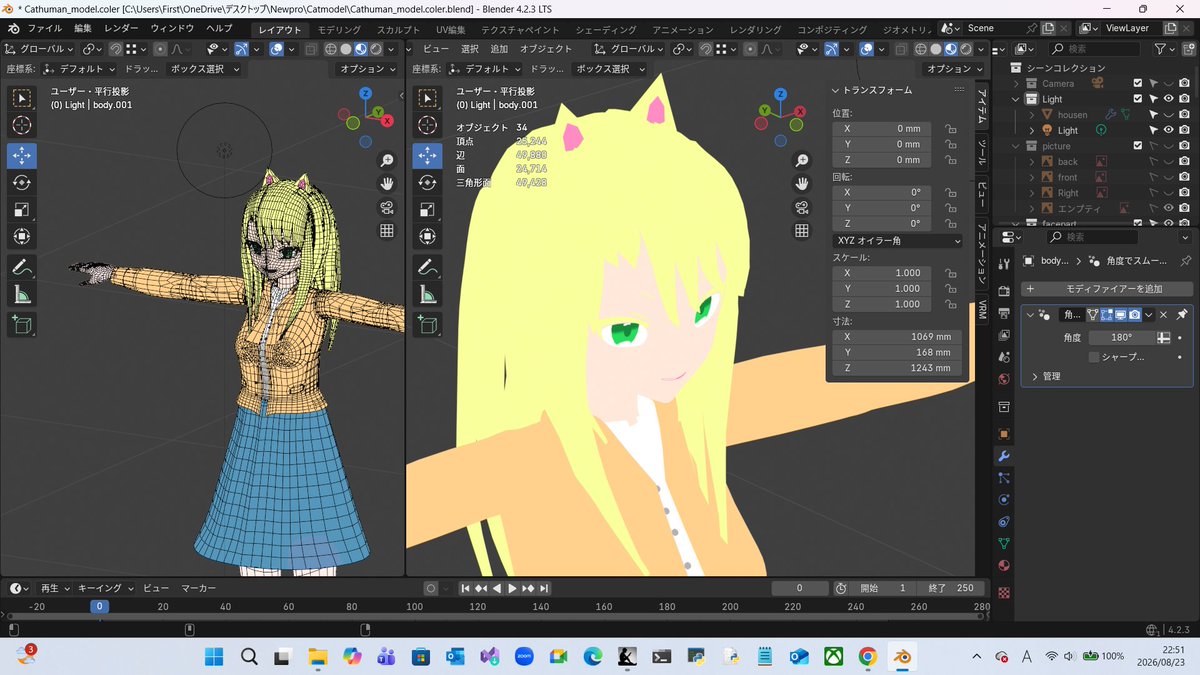Switch to the シェーディング workspace tab

pos(605,29)
